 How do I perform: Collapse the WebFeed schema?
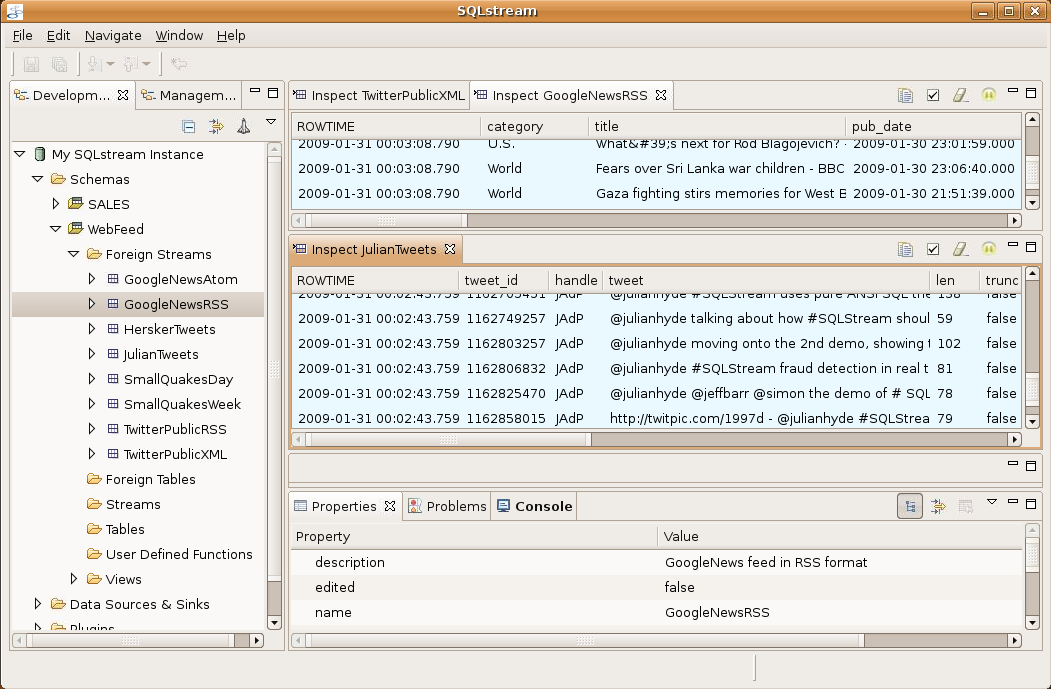tap(56, 229)
